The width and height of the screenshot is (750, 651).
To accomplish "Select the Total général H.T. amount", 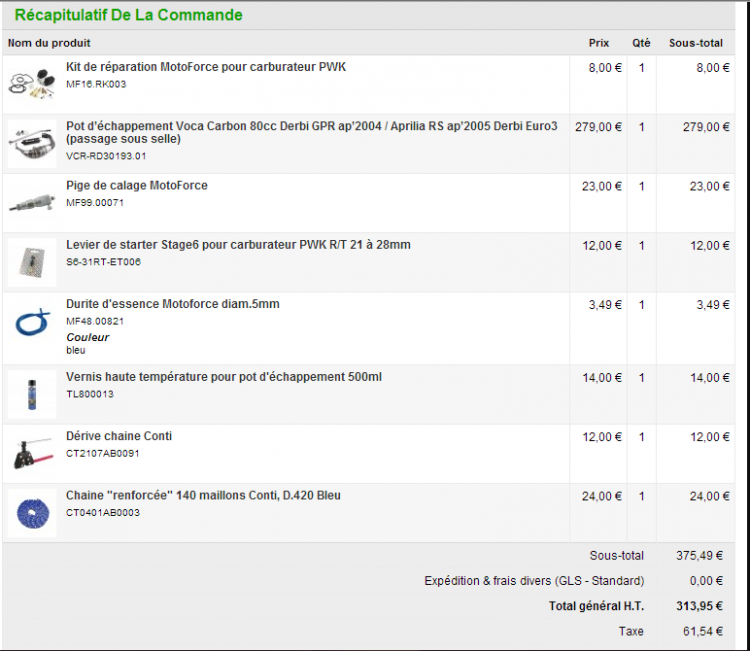I will pos(699,606).
